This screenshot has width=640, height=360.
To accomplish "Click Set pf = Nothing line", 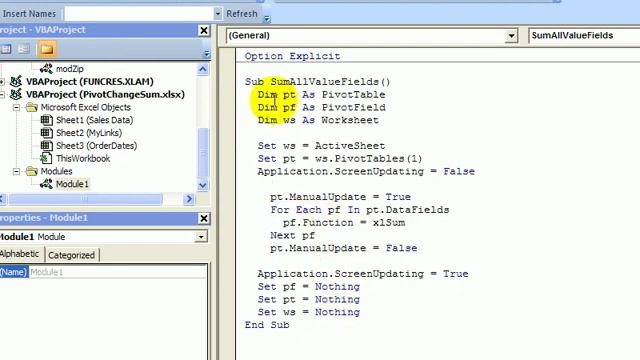I will click(309, 287).
